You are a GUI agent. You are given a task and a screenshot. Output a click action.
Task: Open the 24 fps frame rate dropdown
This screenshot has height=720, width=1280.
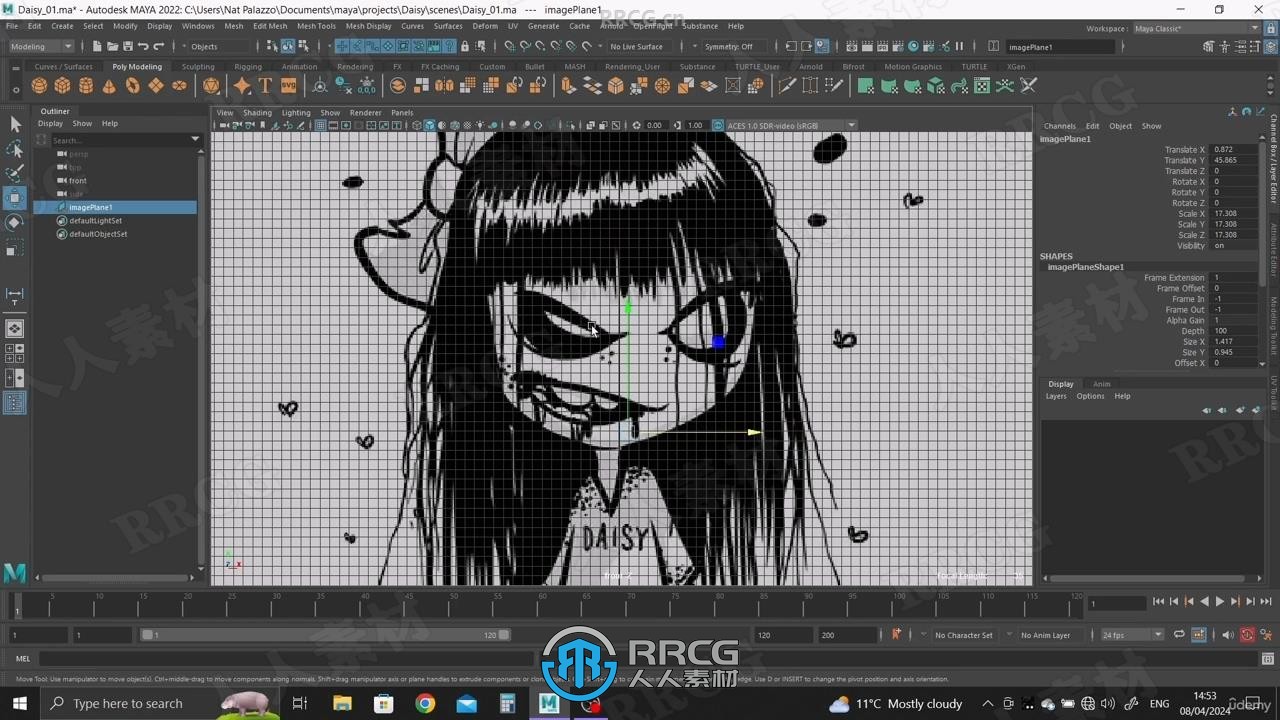[1132, 635]
